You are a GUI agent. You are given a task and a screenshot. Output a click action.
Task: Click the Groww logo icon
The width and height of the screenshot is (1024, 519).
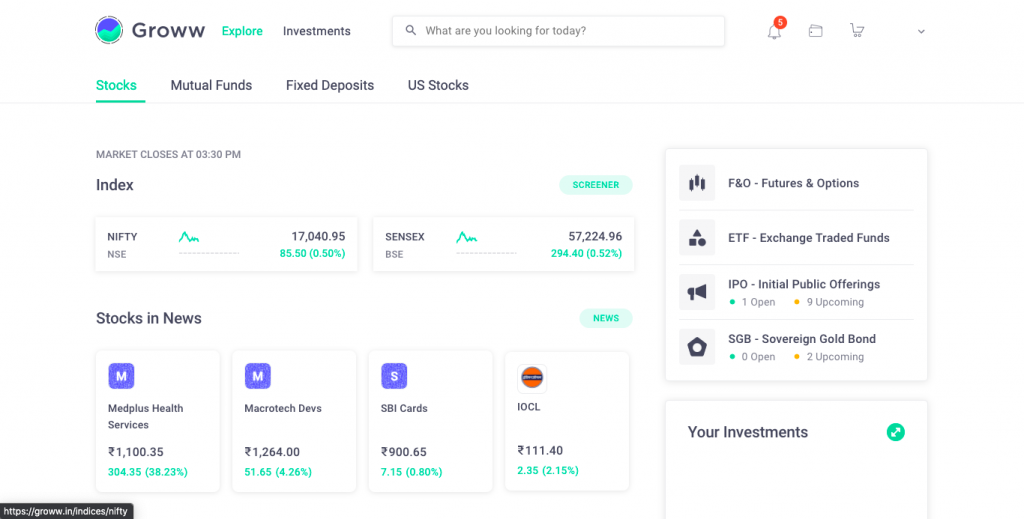[110, 31]
